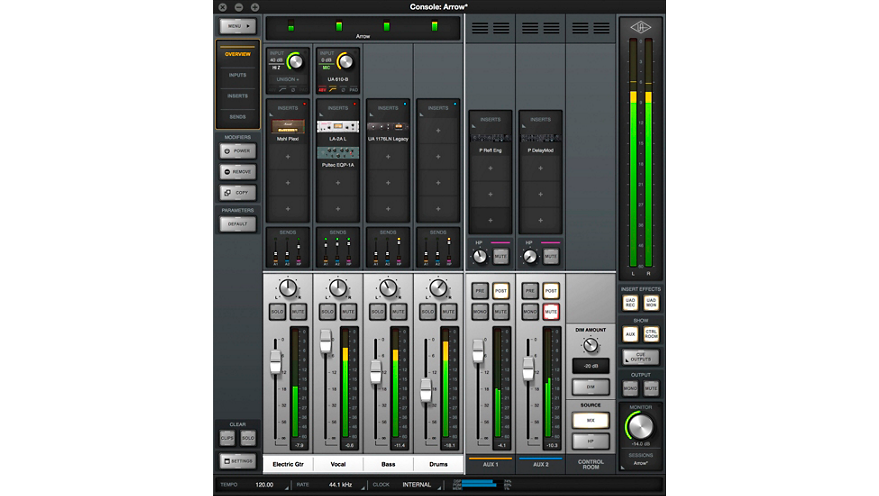Open the Menu dropdown button

click(x=238, y=26)
